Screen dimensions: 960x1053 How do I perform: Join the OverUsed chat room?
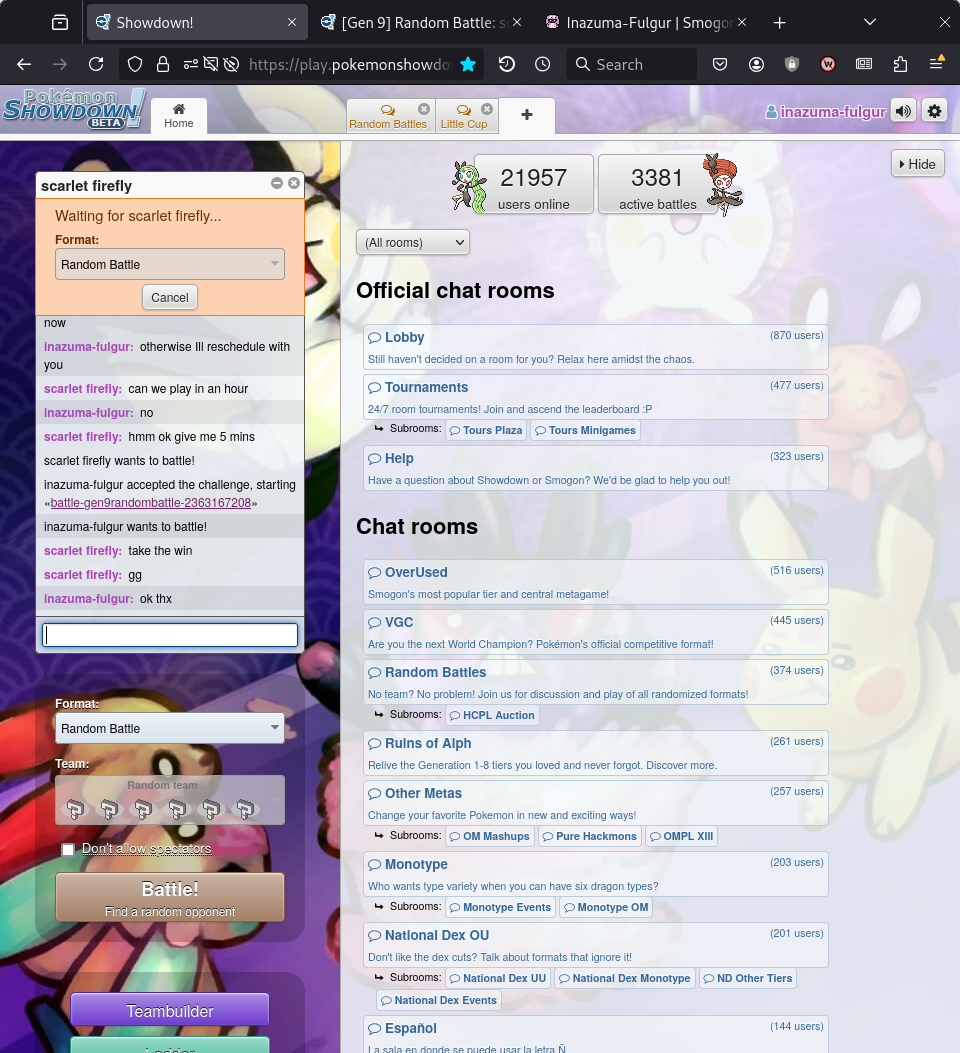pos(595,582)
